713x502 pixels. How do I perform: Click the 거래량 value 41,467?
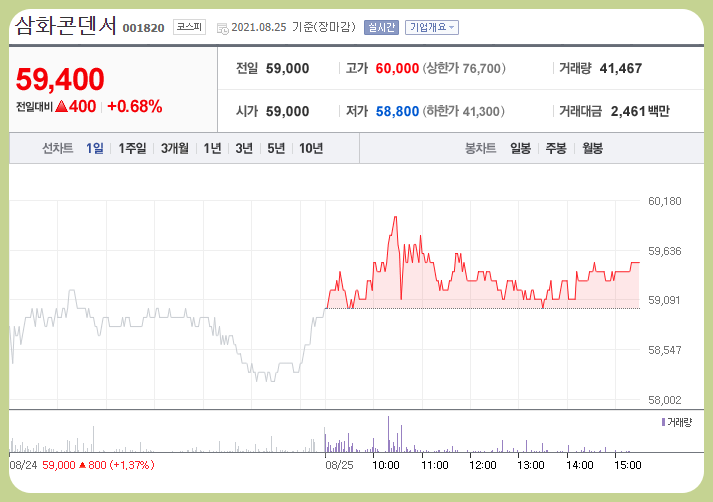tap(621, 69)
